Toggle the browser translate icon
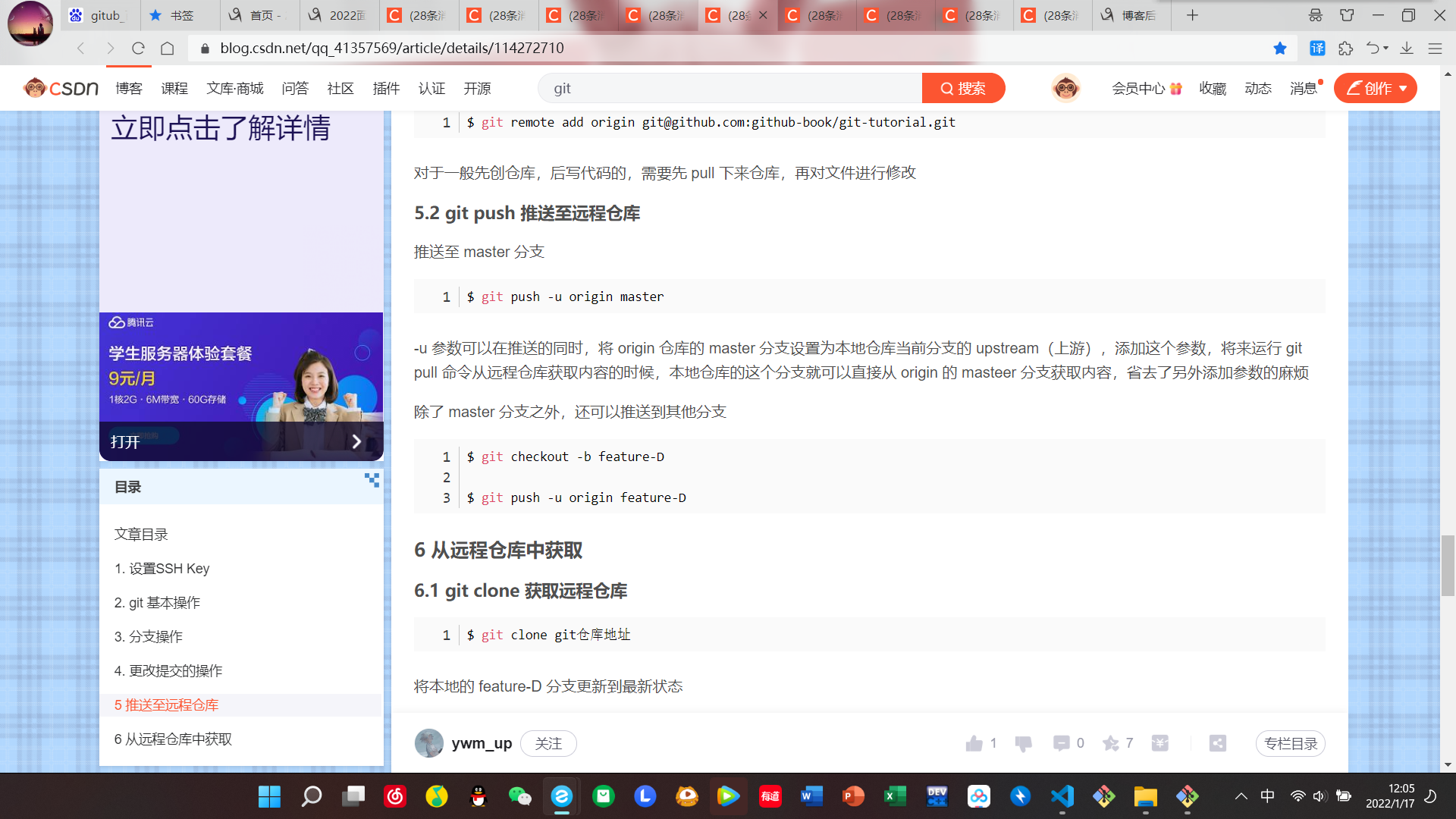The height and width of the screenshot is (819, 1456). (1318, 49)
